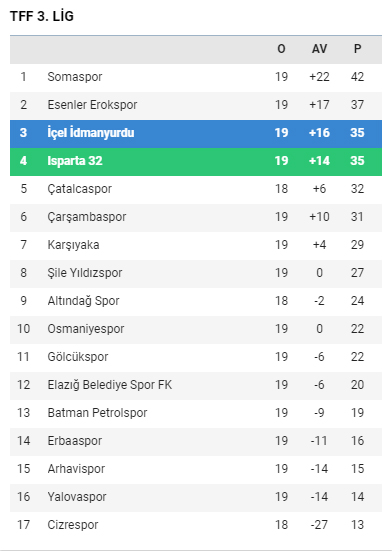Click Karşıyaka in the table
The image size is (392, 551).
(73, 245)
